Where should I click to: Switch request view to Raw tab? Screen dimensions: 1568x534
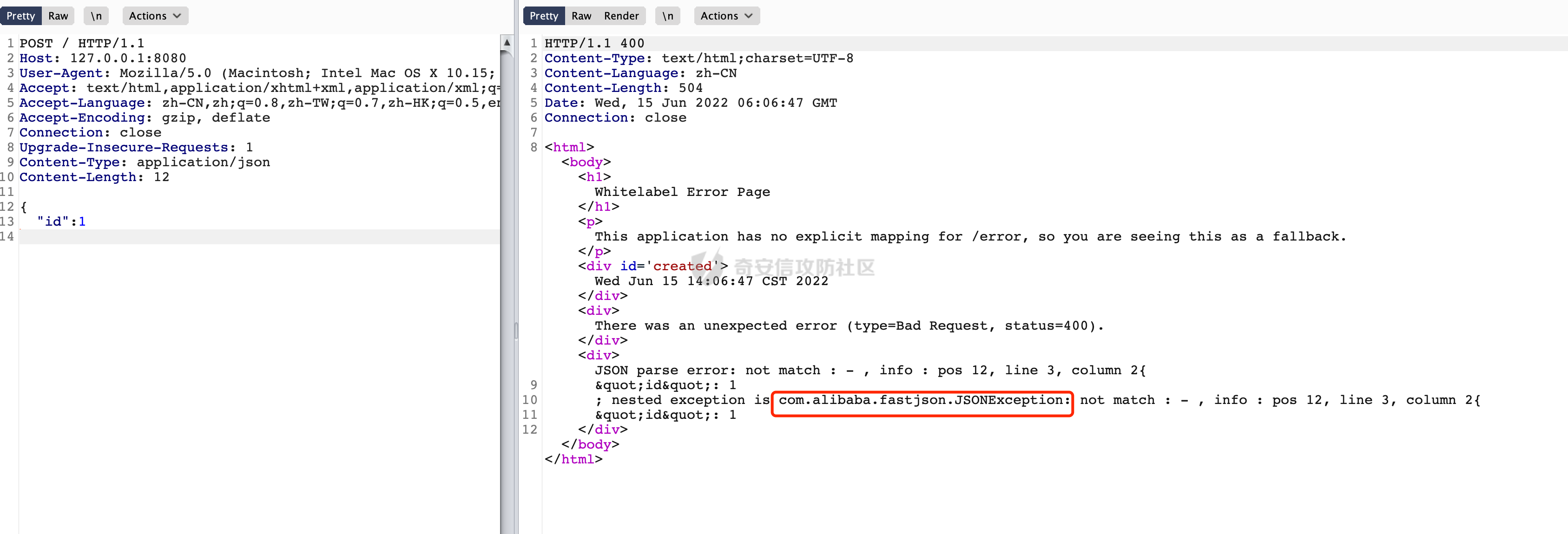point(58,16)
